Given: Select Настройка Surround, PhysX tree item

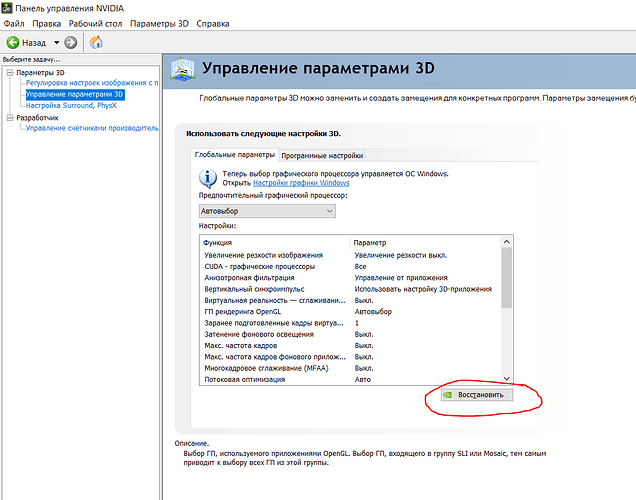Looking at the screenshot, I should (x=71, y=105).
